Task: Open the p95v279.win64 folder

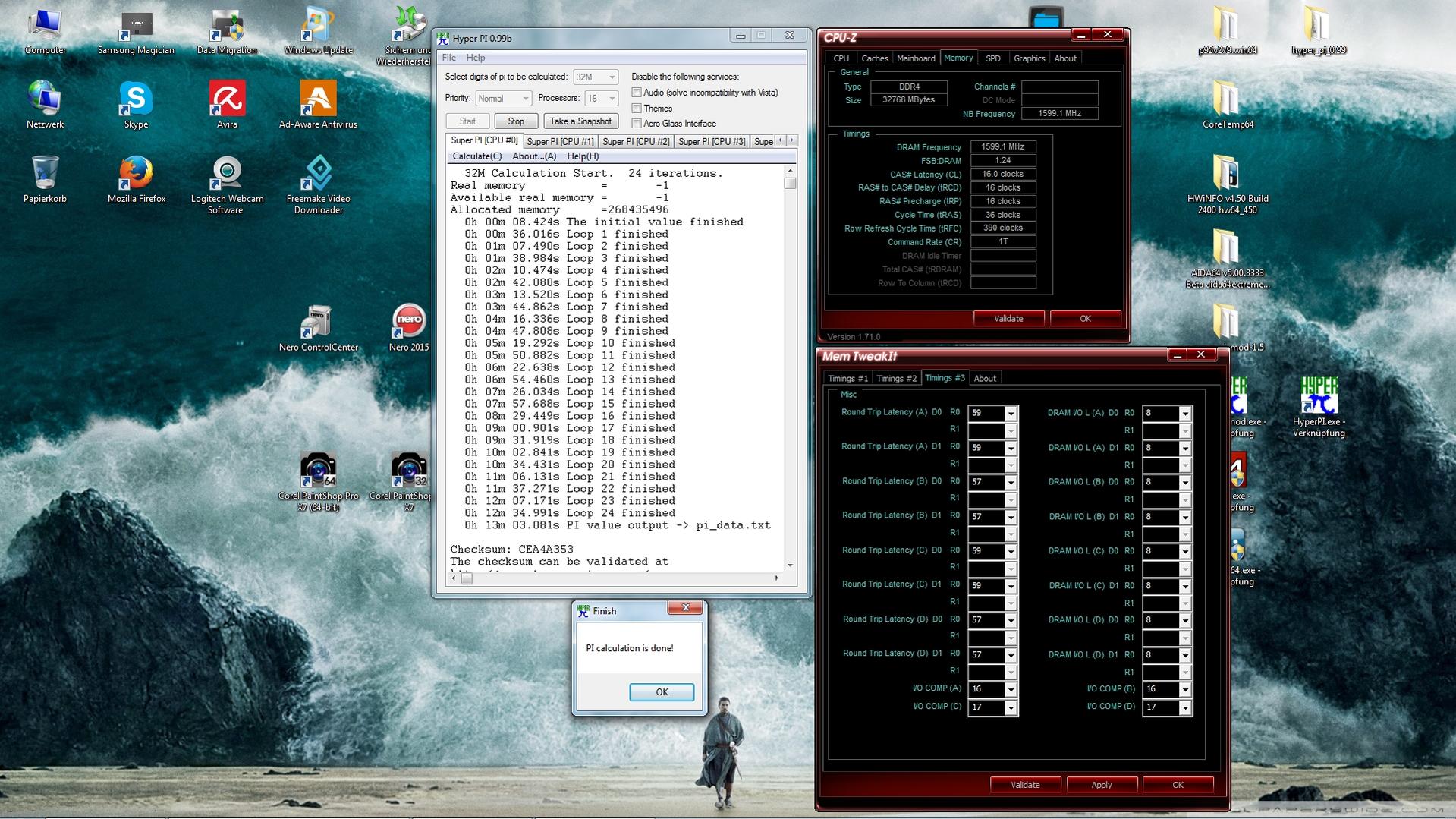Action: click(x=1228, y=30)
